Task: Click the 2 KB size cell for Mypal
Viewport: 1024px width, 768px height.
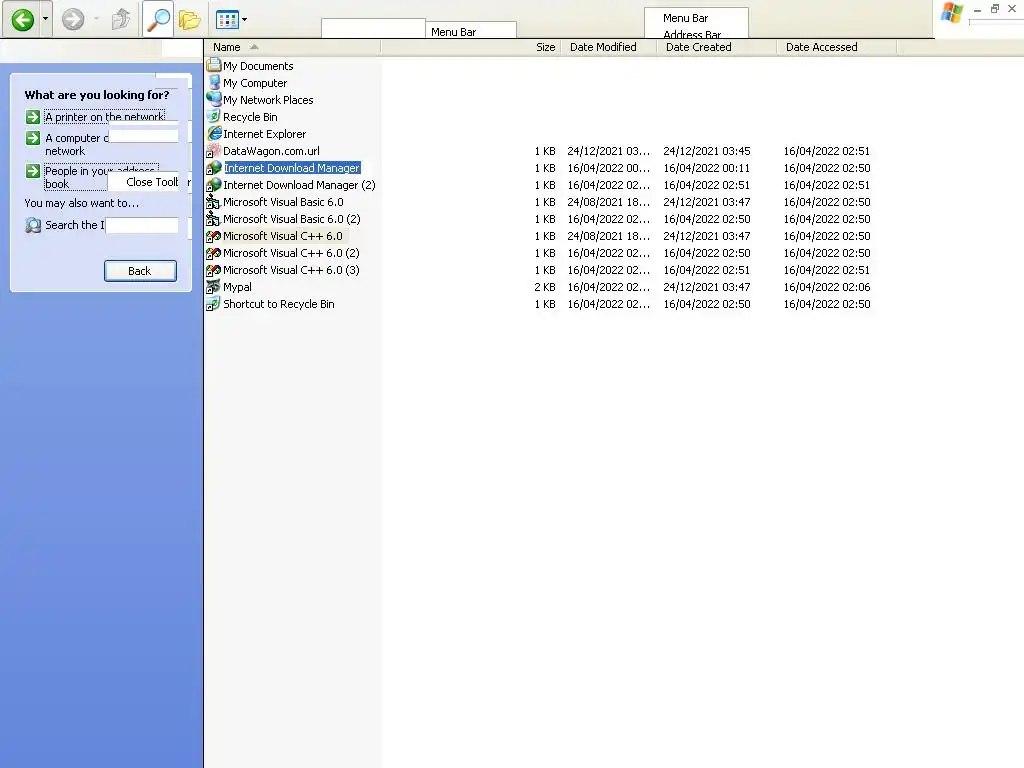Action: pos(545,287)
